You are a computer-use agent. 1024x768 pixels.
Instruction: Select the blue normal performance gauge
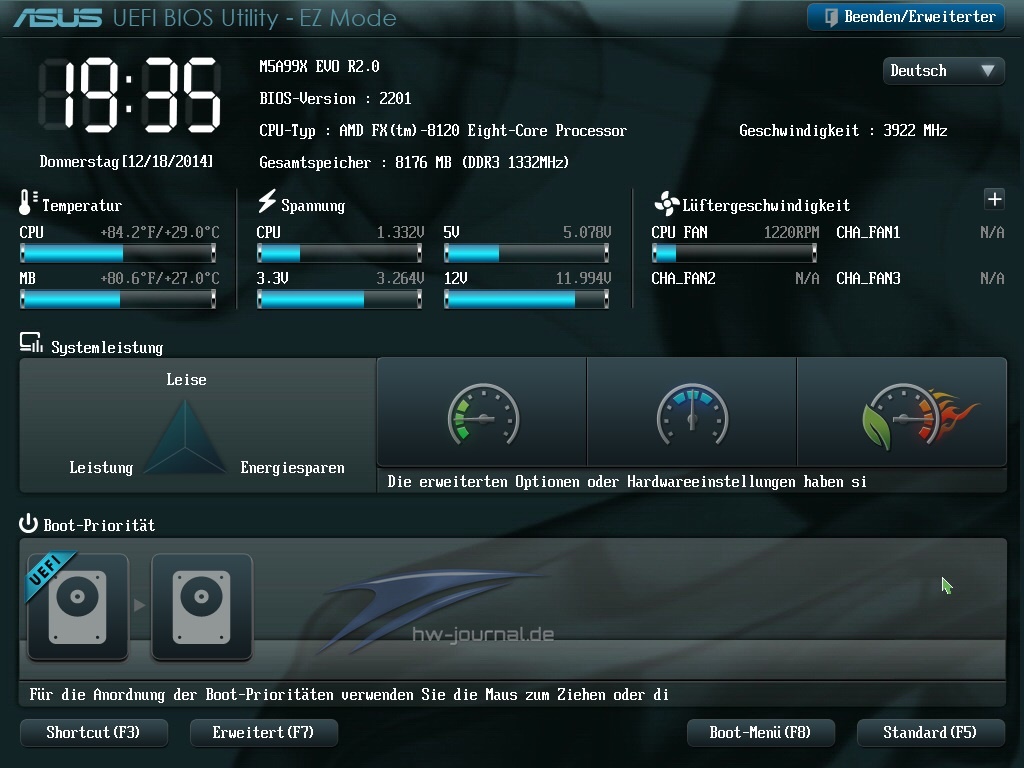[x=692, y=412]
